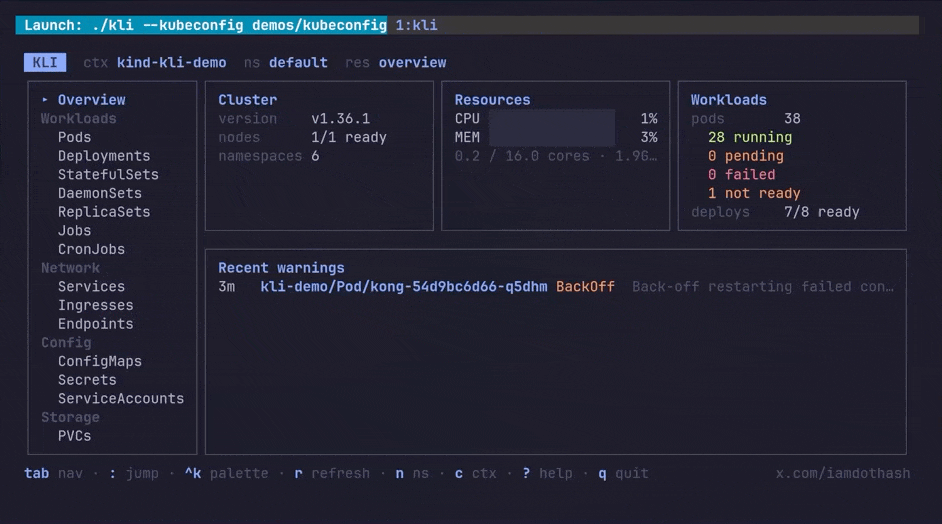The height and width of the screenshot is (524, 942).
Task: Click the Config section header
Action: point(66,342)
